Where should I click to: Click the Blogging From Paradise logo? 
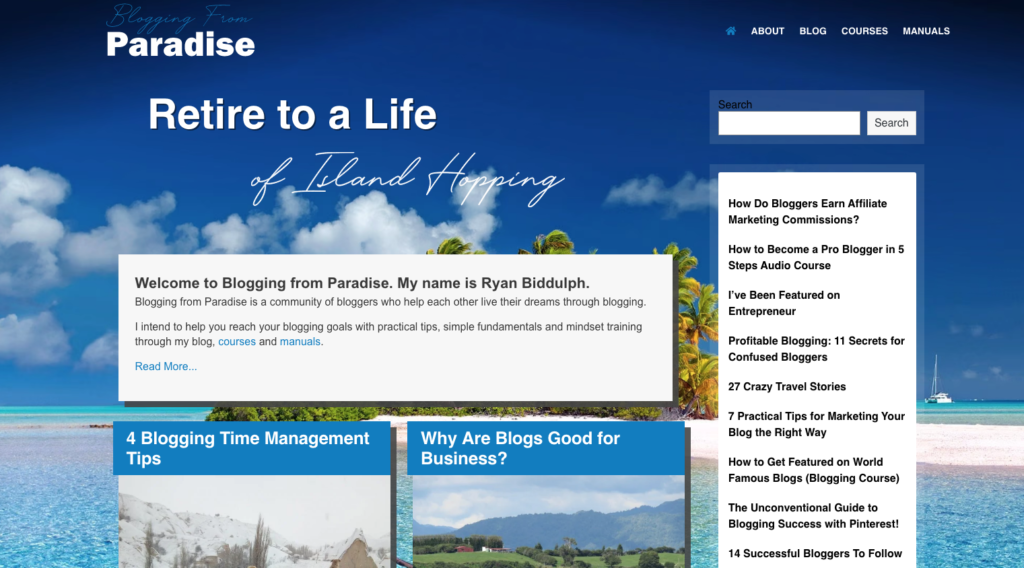(180, 31)
